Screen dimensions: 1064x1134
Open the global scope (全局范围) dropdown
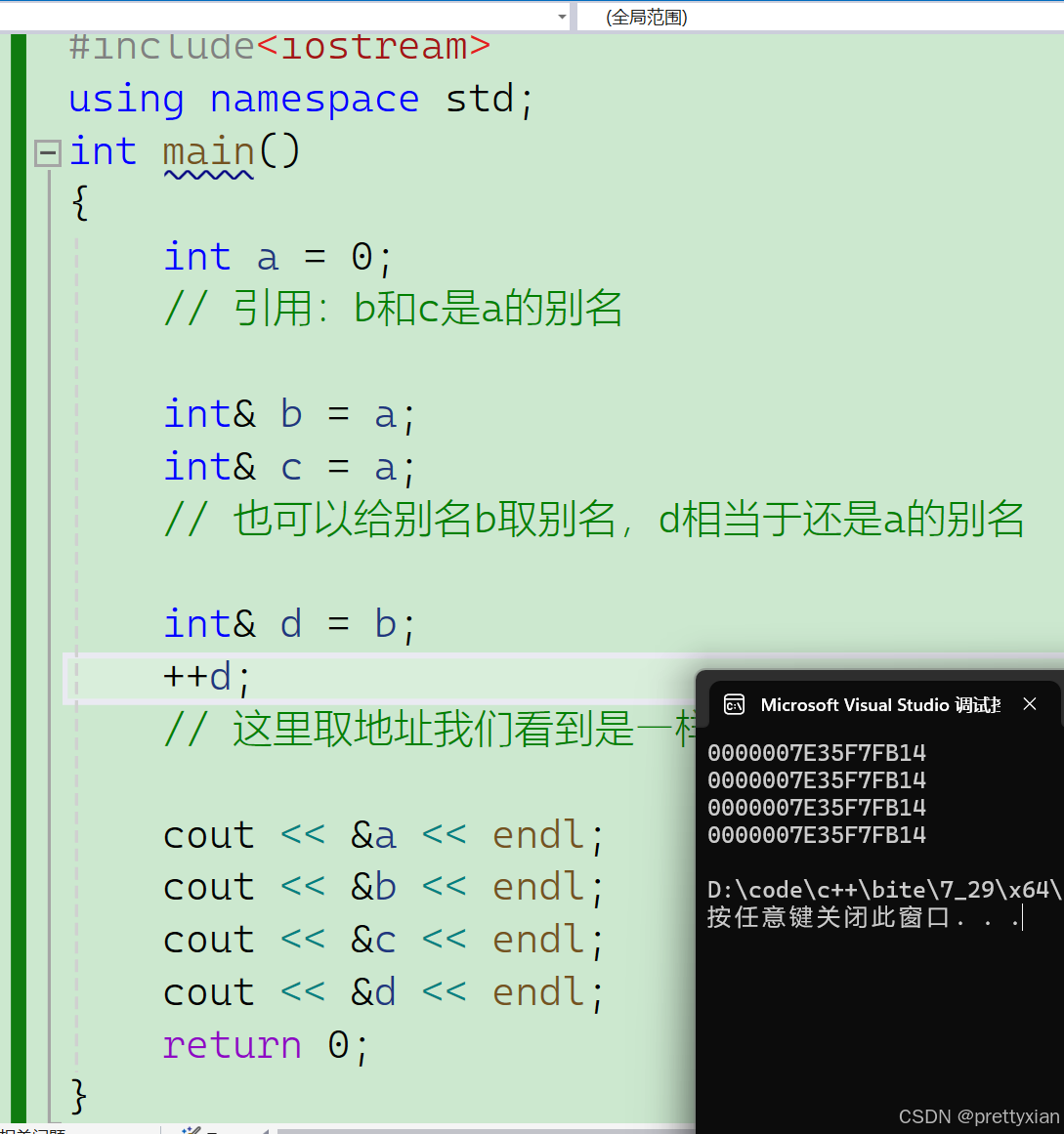tap(820, 17)
